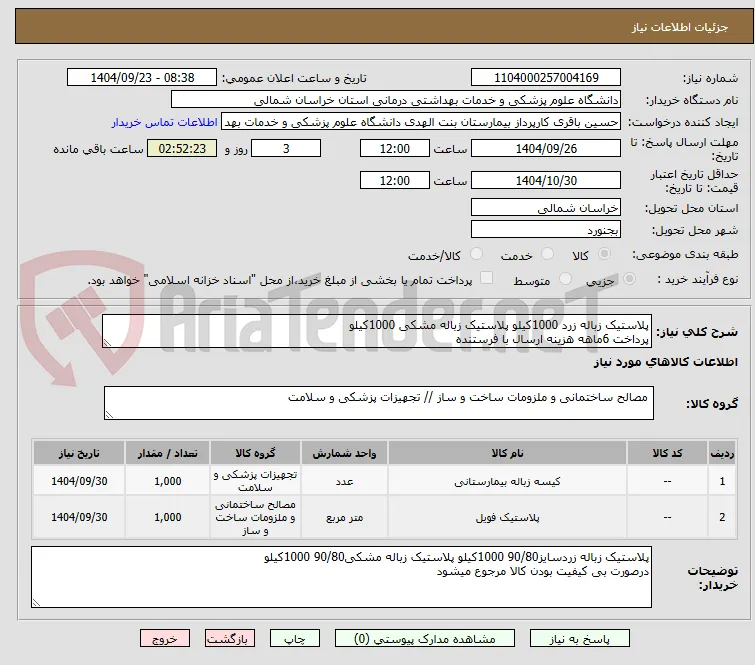Click the بازگشت back button
Viewport: 755px width, 665px height.
pos(230,639)
